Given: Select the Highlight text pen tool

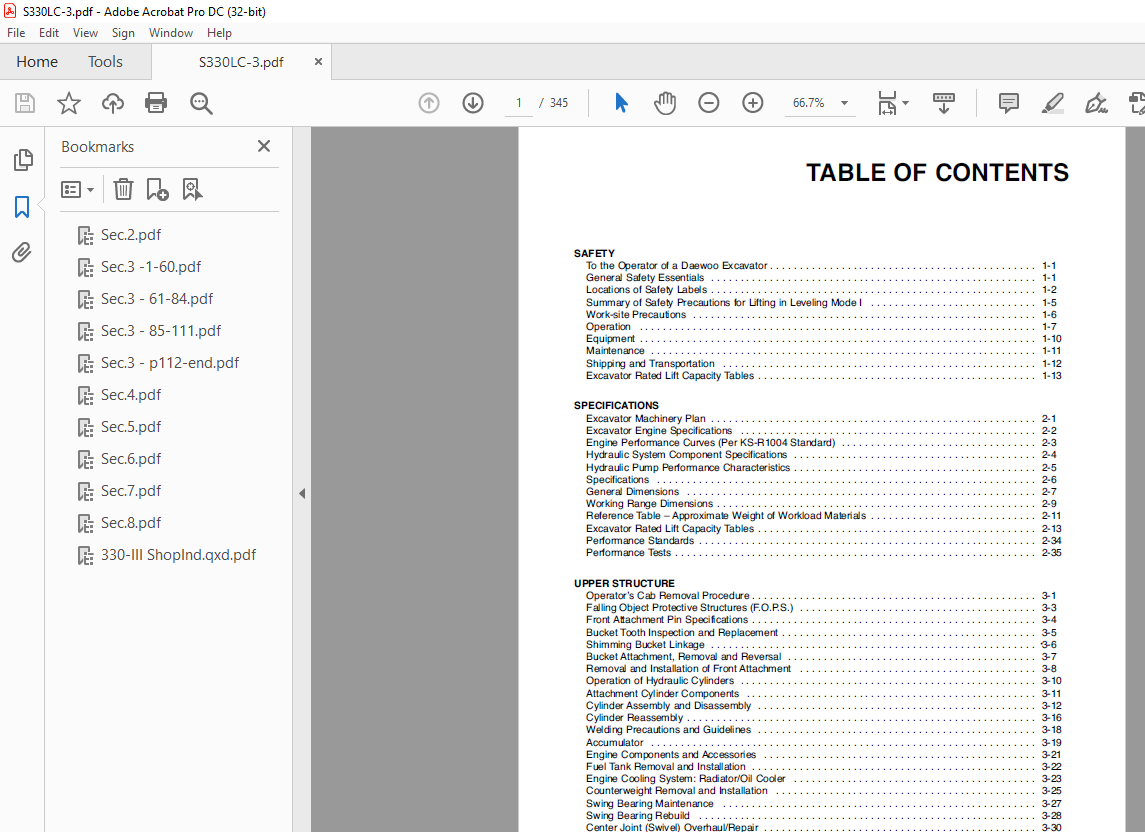Looking at the screenshot, I should coord(1052,103).
